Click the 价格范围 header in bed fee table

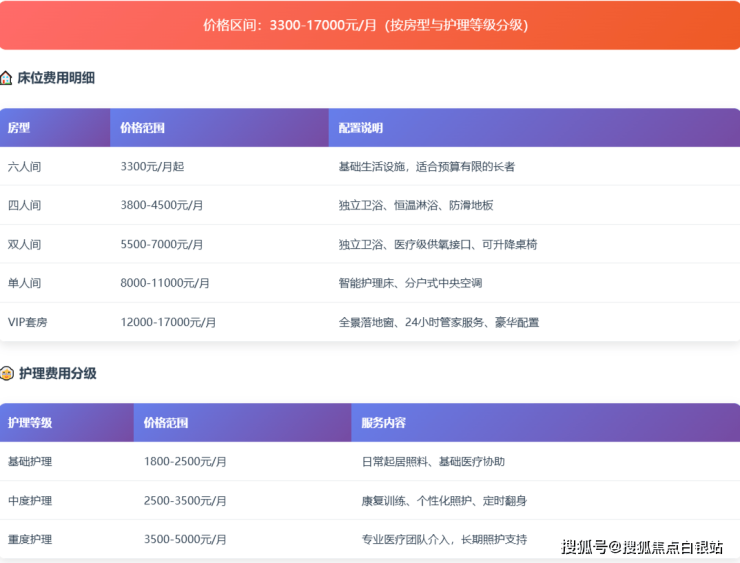(x=142, y=128)
